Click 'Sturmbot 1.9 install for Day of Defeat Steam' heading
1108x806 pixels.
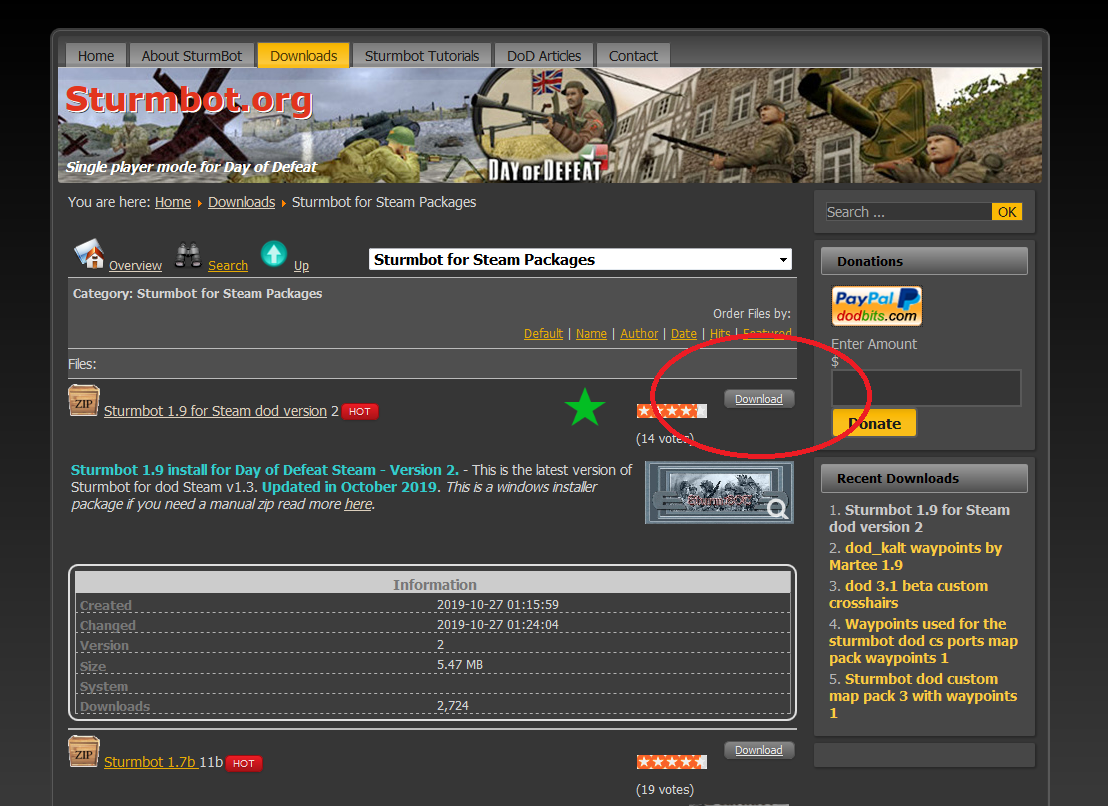click(264, 470)
